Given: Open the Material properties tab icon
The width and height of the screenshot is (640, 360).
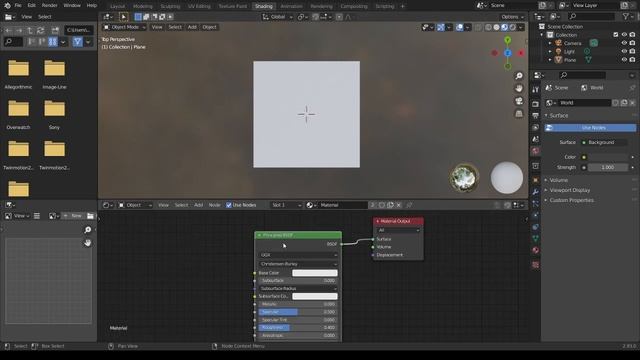Looking at the screenshot, I should pos(536,250).
